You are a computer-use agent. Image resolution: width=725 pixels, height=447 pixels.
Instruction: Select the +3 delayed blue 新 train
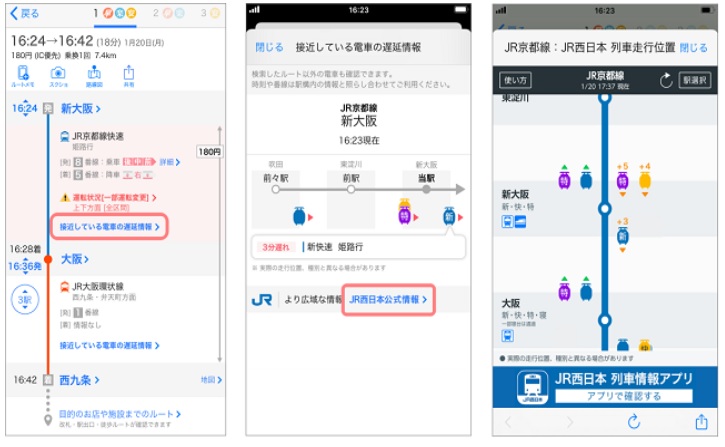point(623,236)
